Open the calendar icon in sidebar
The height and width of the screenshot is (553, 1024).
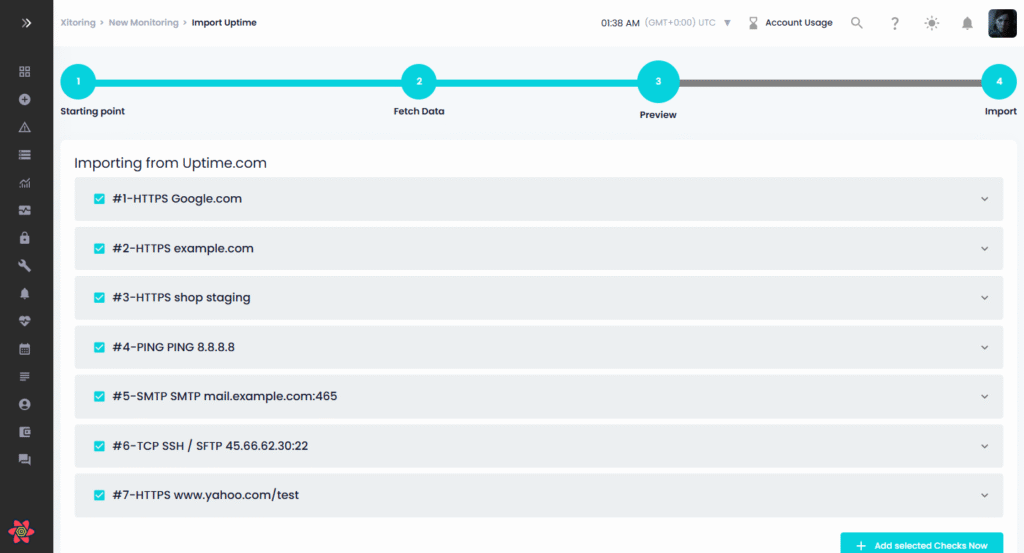click(x=25, y=349)
